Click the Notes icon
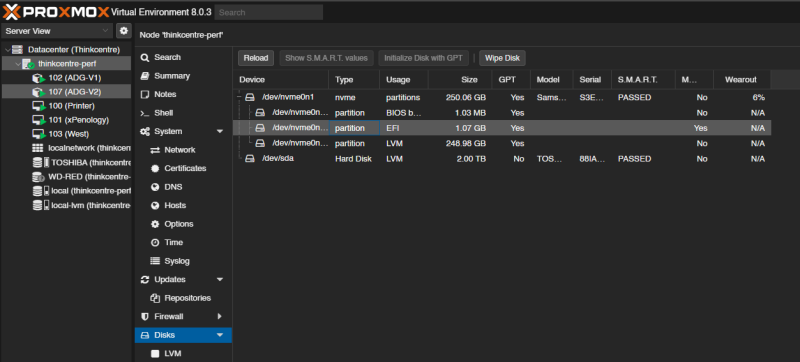800x362 pixels. pyautogui.click(x=145, y=94)
